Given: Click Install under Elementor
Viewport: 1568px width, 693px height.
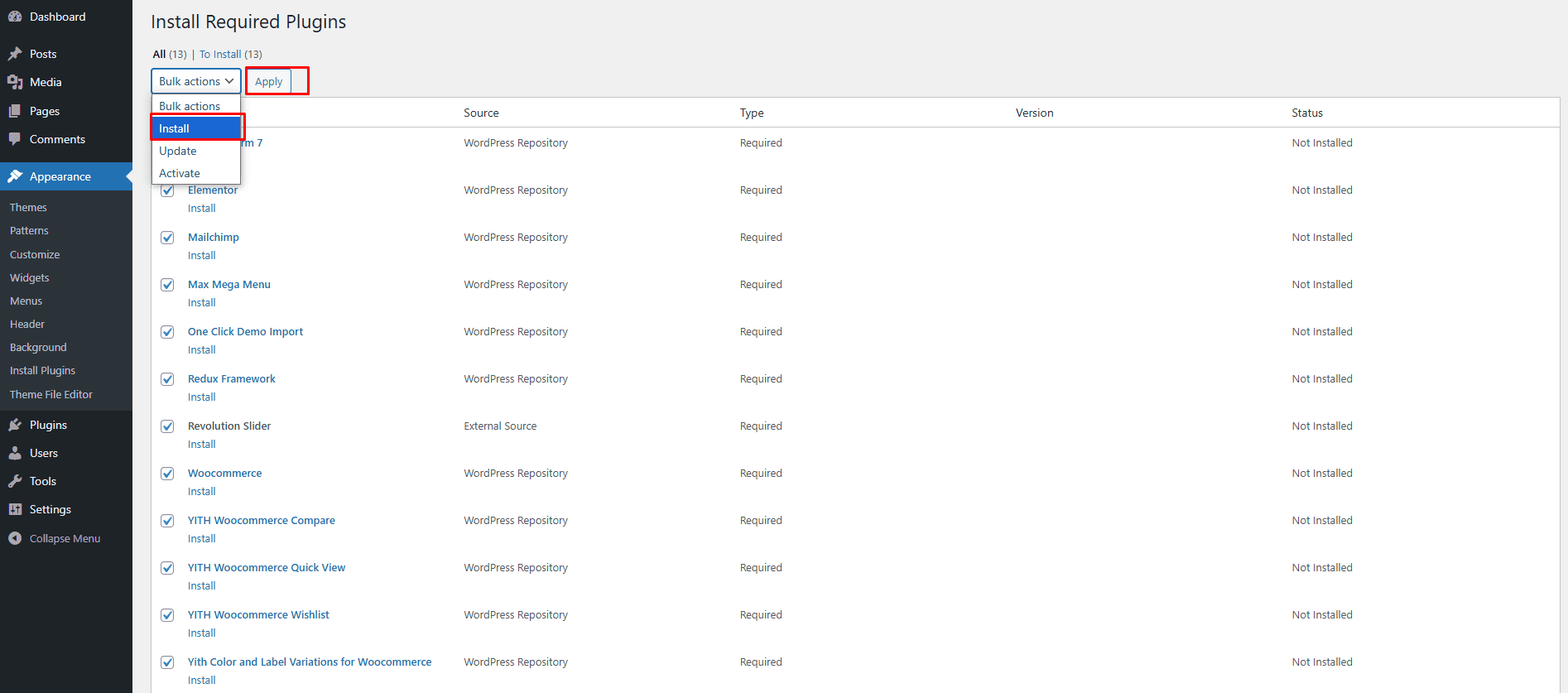Looking at the screenshot, I should [x=201, y=208].
